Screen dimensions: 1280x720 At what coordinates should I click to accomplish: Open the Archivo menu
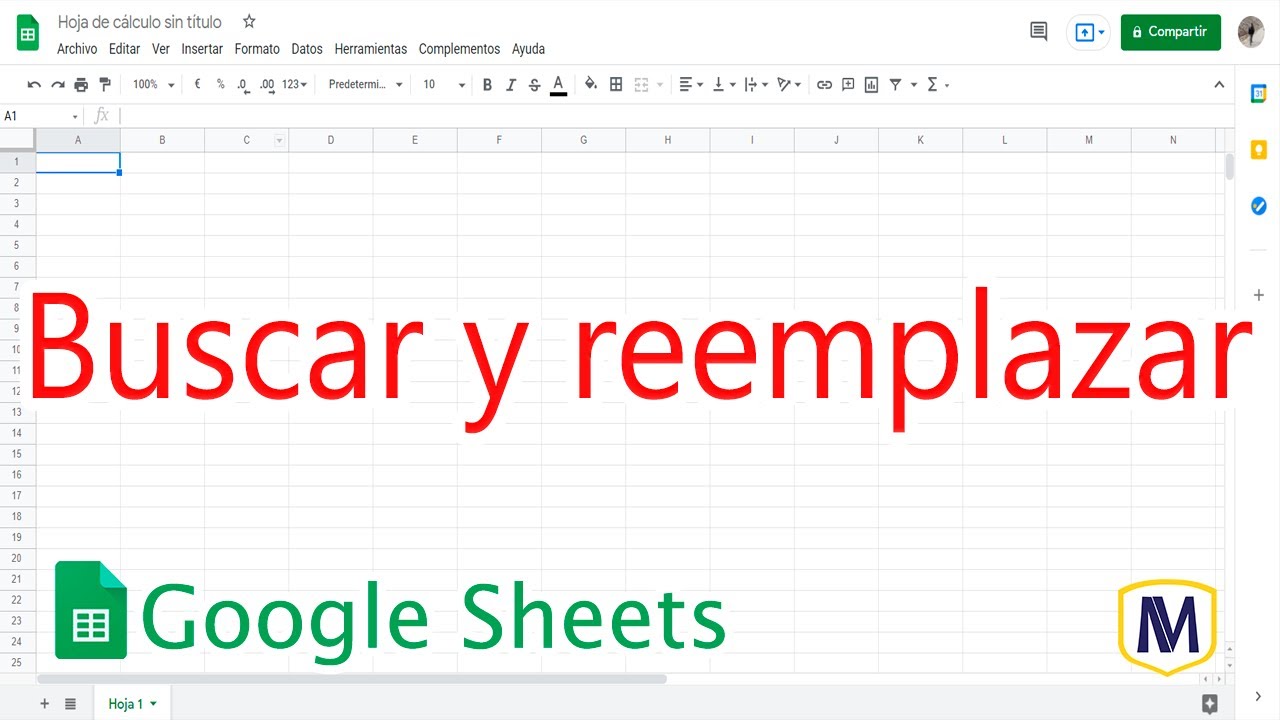(x=77, y=49)
